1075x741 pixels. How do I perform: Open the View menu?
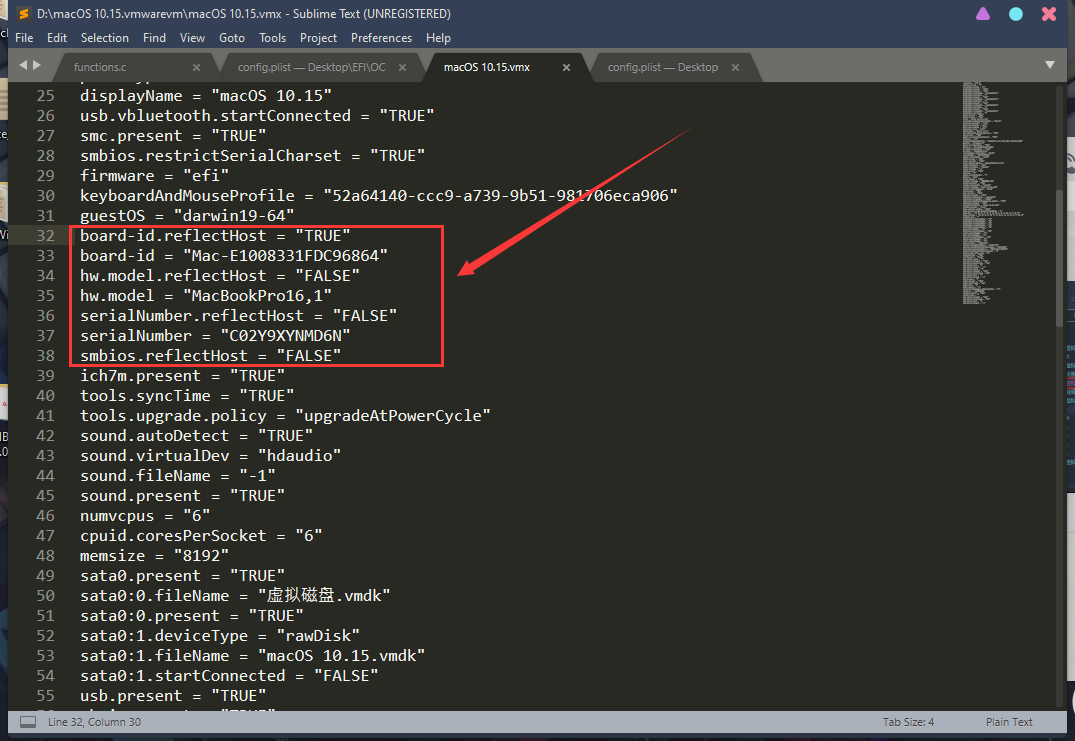coord(192,38)
